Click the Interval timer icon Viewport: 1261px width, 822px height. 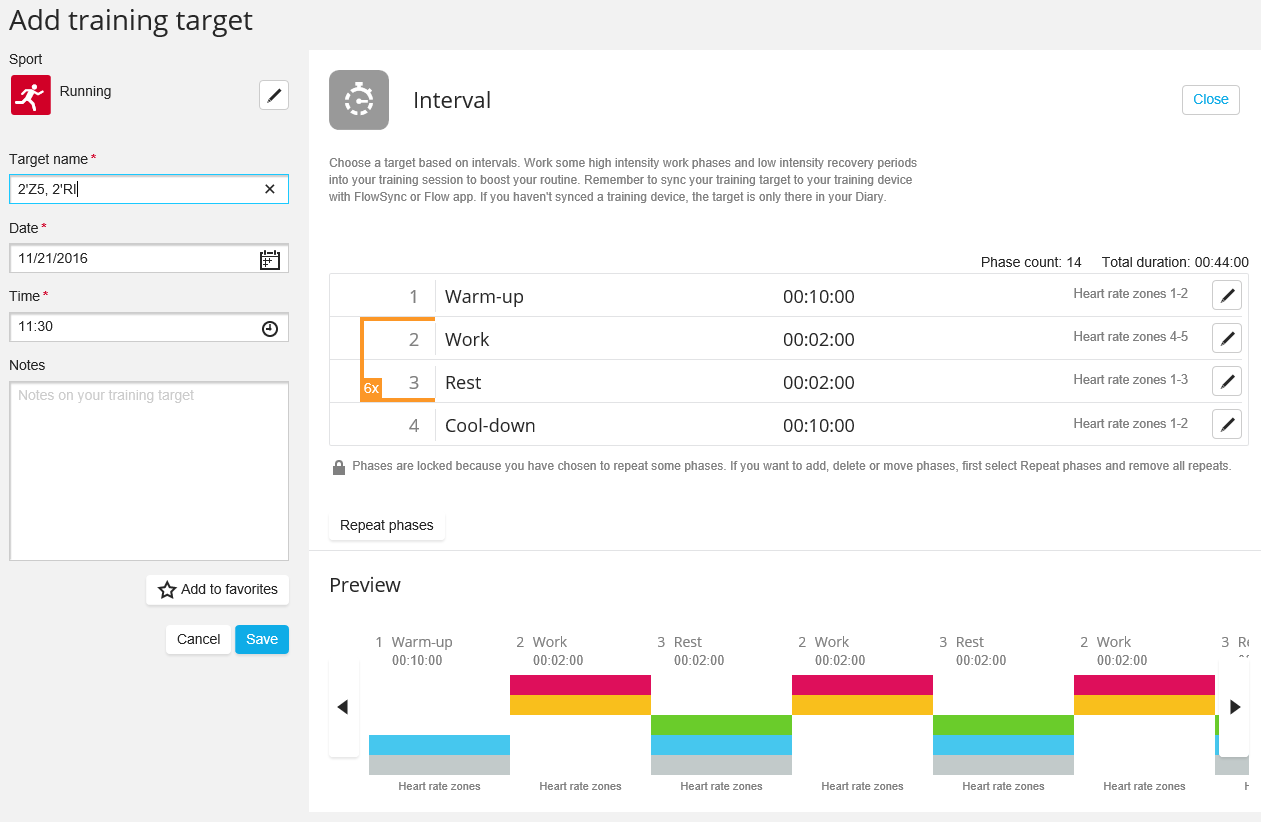click(x=359, y=100)
